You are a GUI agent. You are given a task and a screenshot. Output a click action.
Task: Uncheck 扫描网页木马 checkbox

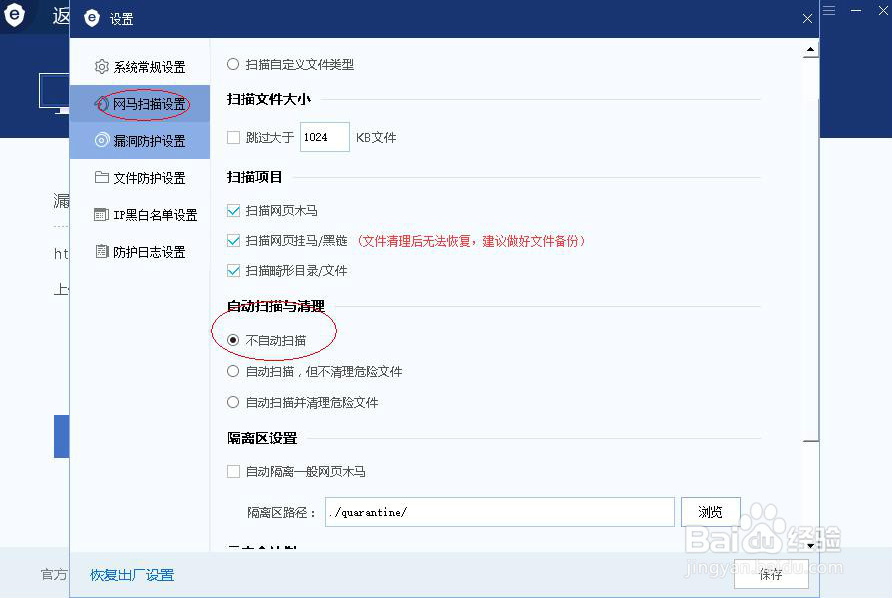click(x=233, y=211)
